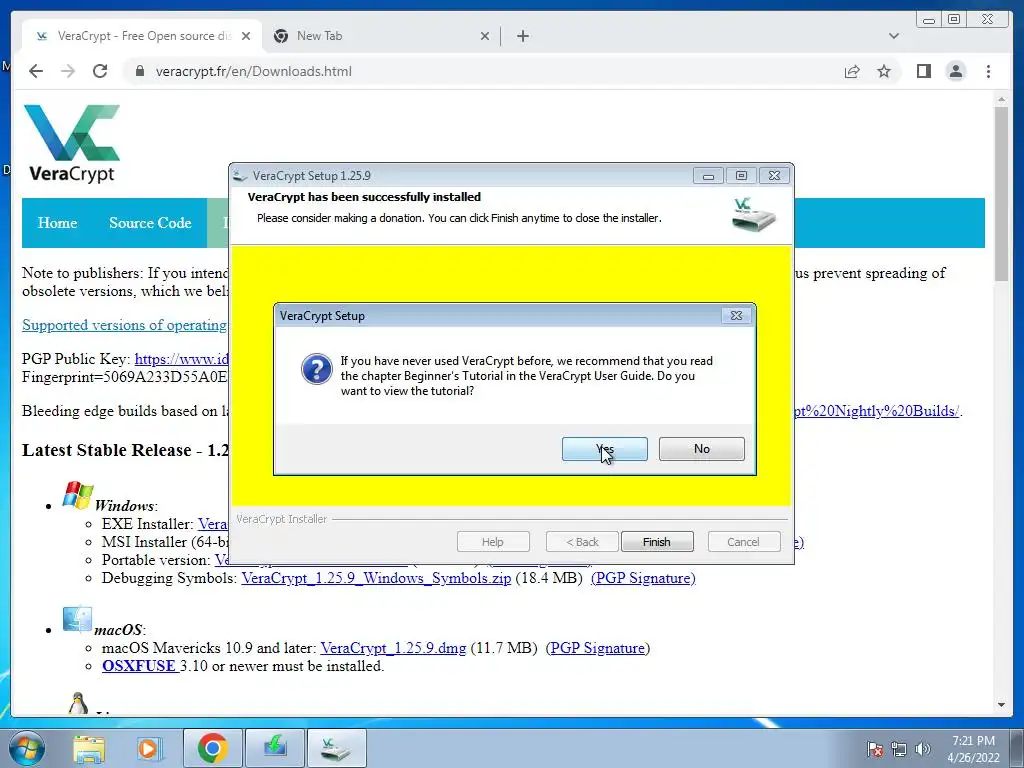Open Windows EXE Installer link
This screenshot has height=768, width=1024.
(213, 524)
